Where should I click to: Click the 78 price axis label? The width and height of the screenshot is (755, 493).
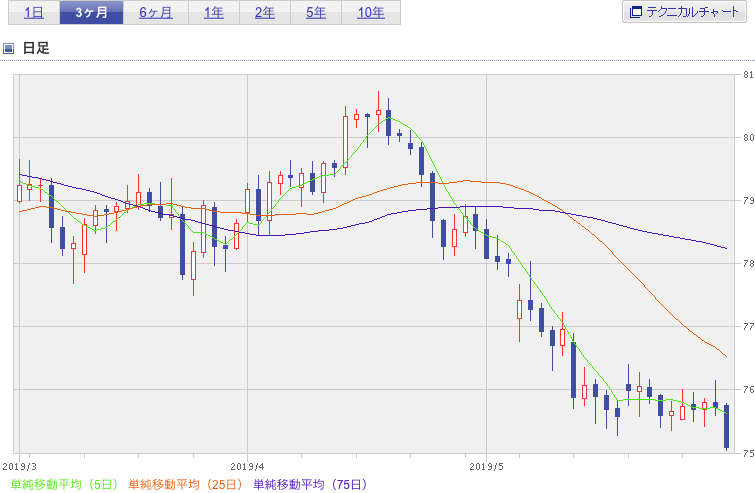(x=748, y=263)
